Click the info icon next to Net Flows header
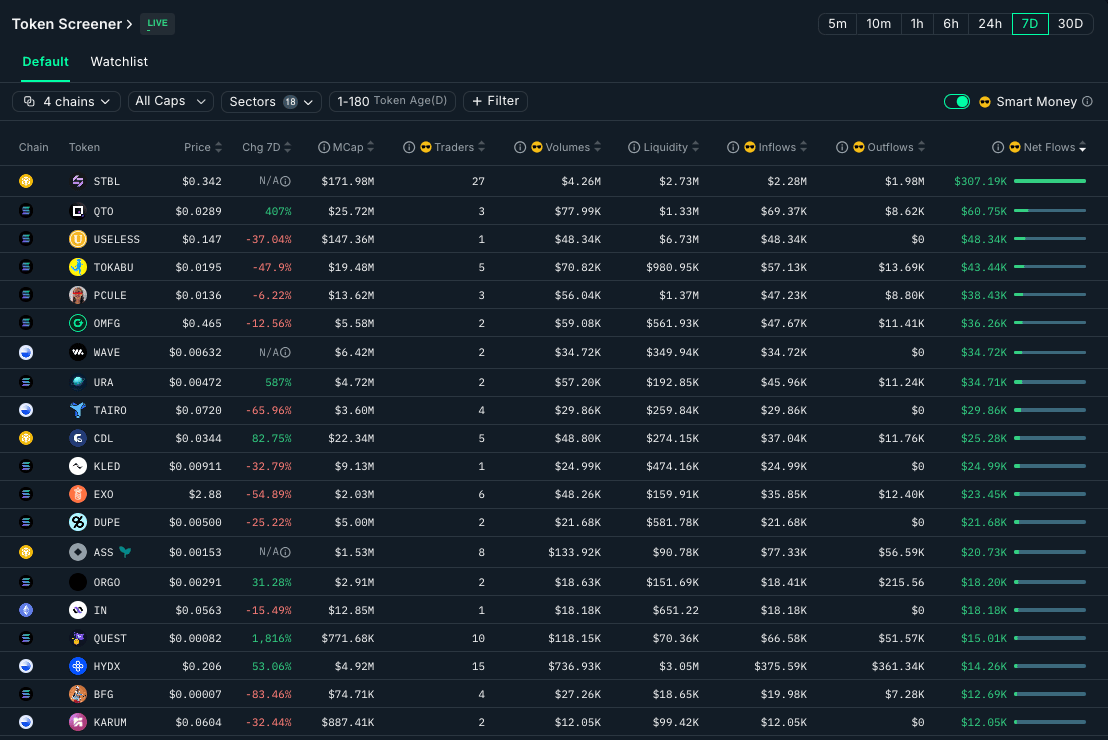Image resolution: width=1108 pixels, height=740 pixels. click(x=998, y=147)
